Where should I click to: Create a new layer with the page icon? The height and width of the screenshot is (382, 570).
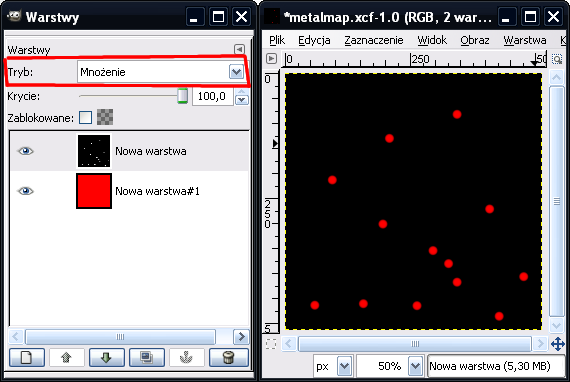(x=27, y=357)
